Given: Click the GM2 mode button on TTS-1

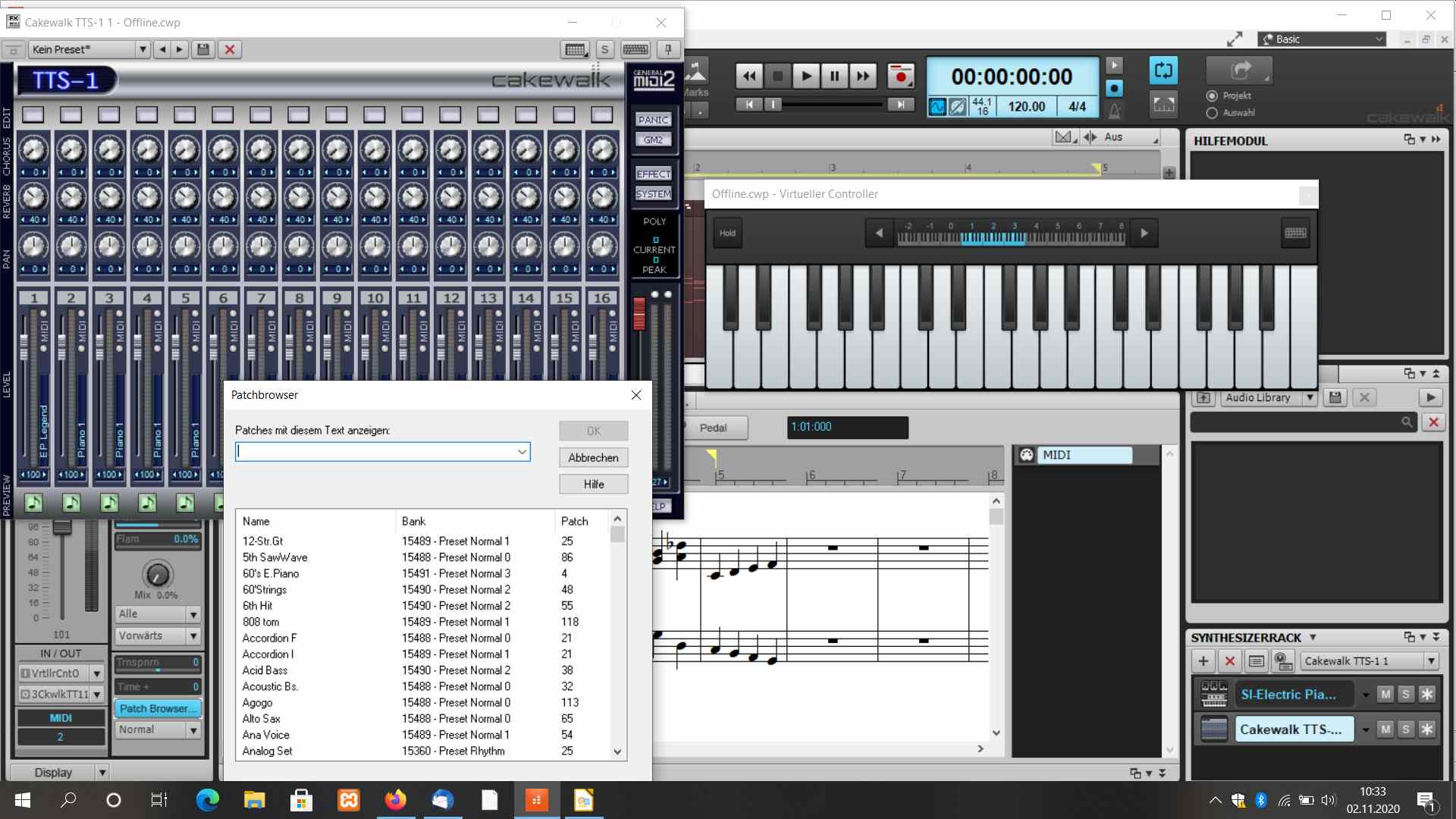Looking at the screenshot, I should (x=652, y=140).
